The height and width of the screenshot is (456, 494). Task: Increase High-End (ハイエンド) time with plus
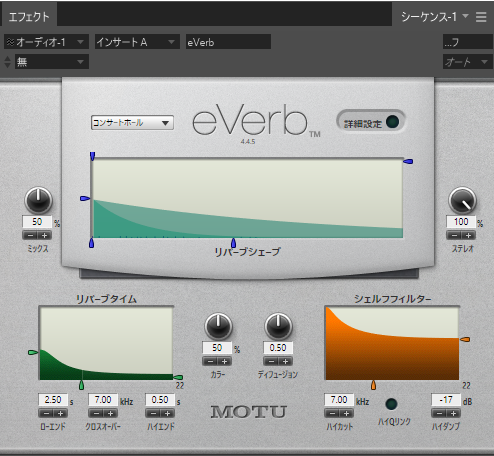168,413
